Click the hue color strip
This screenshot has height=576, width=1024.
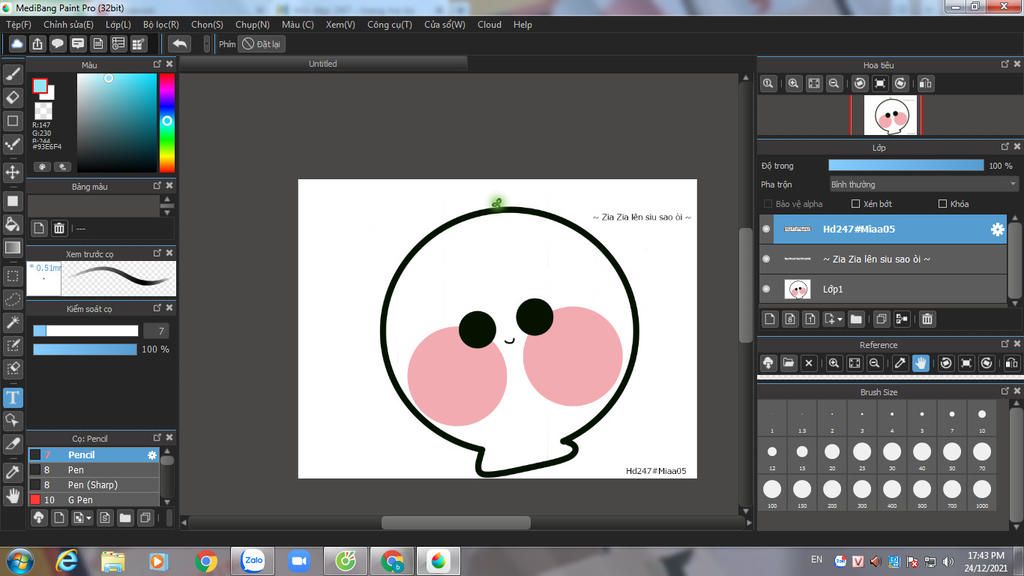pyautogui.click(x=167, y=122)
